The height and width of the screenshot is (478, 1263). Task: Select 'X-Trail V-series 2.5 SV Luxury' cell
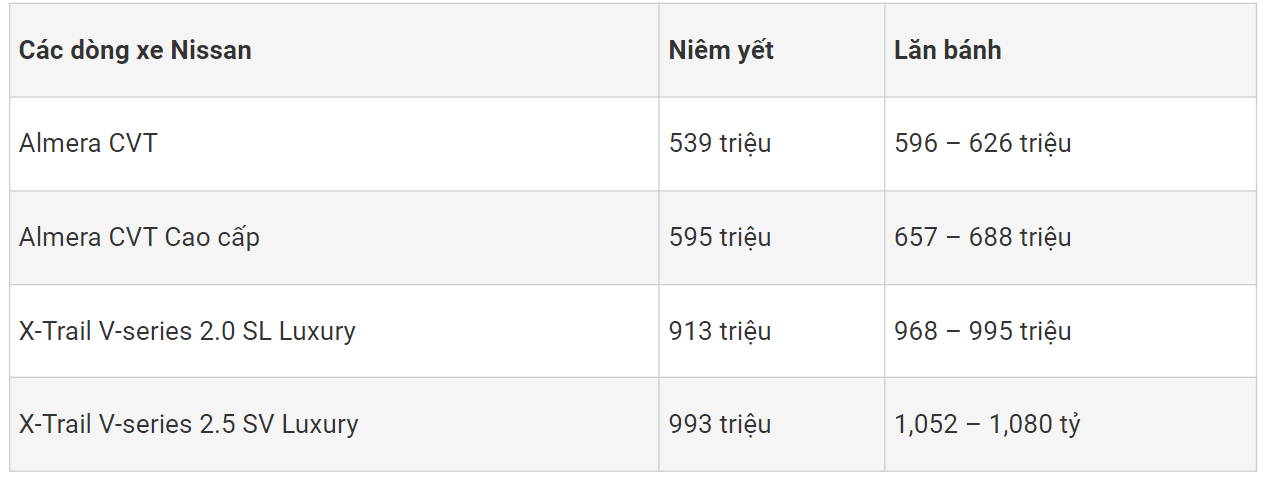[188, 424]
